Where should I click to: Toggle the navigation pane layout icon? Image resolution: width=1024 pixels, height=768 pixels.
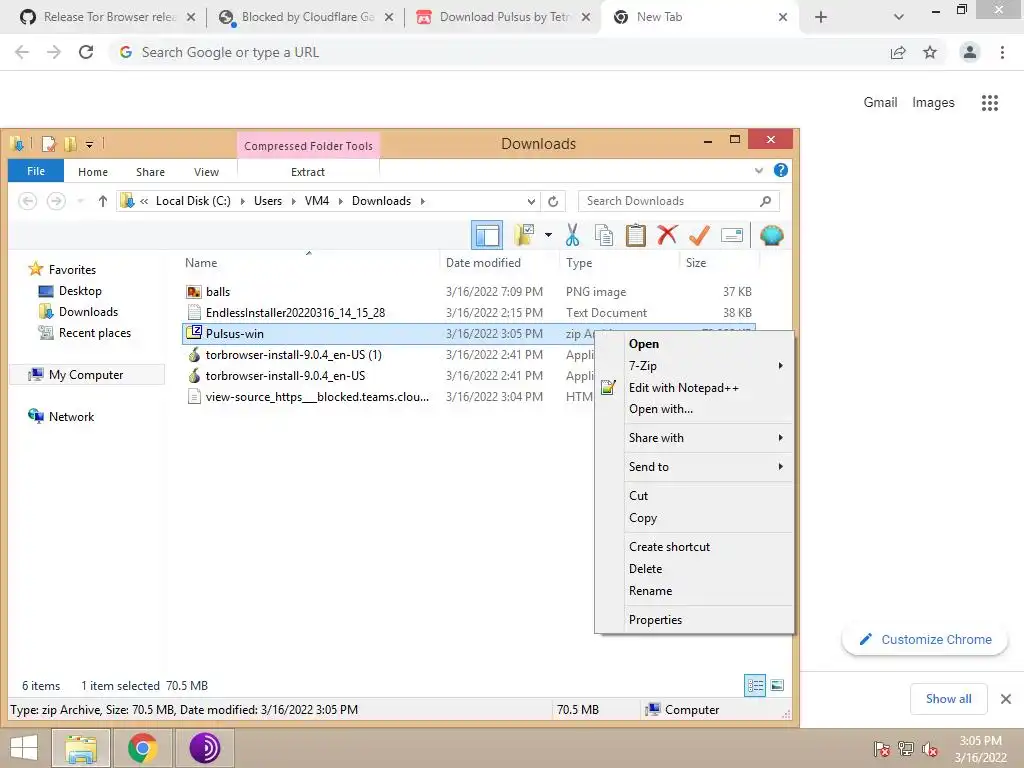pos(487,235)
